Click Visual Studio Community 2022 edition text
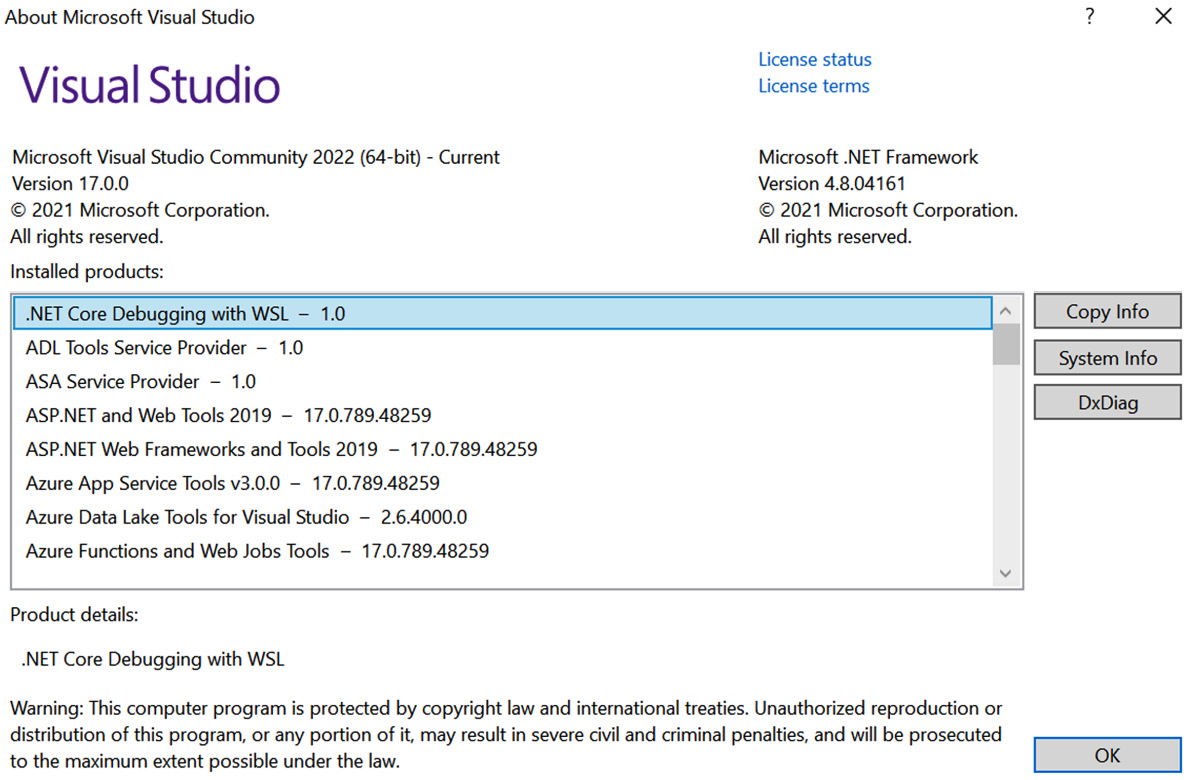The width and height of the screenshot is (1195, 780). click(255, 157)
